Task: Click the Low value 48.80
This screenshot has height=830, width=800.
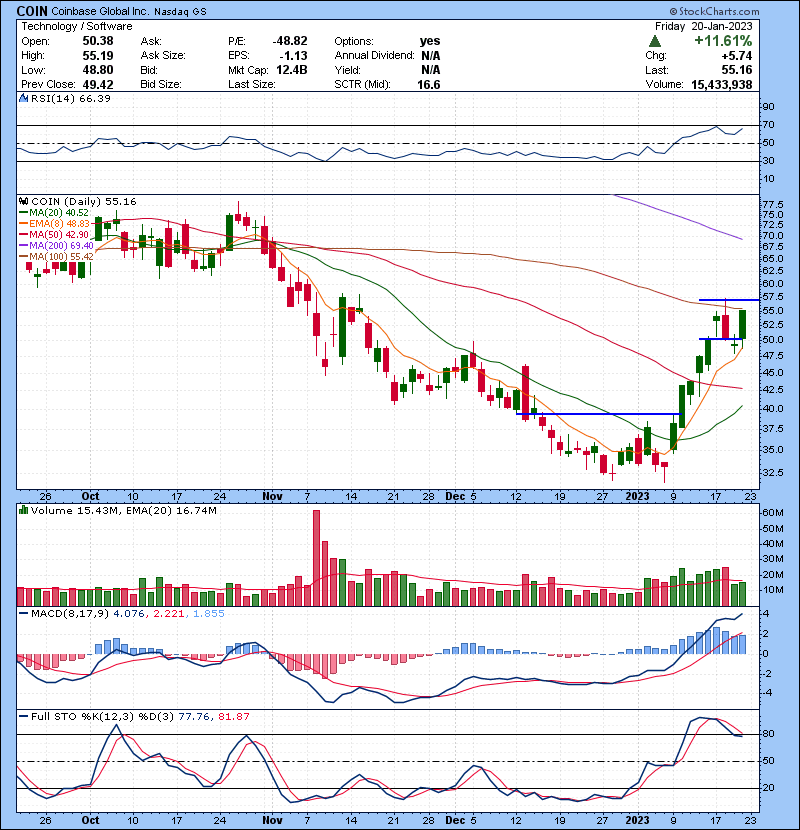Action: (x=97, y=70)
